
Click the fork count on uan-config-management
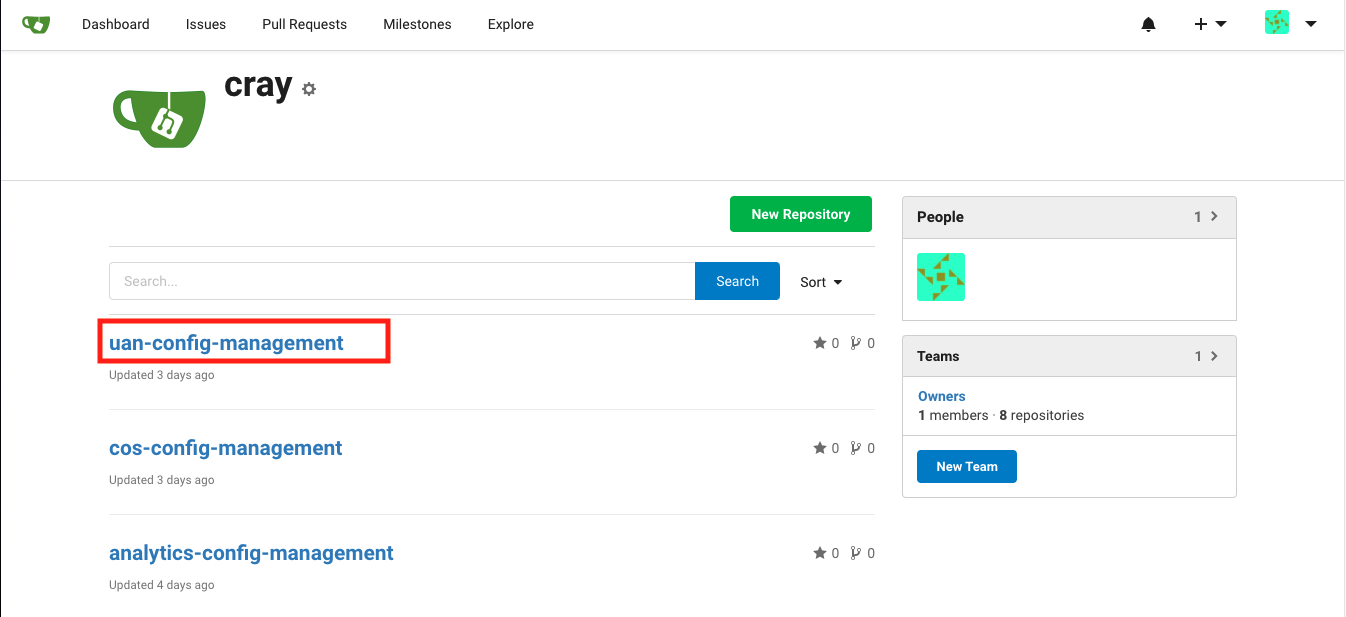873,343
